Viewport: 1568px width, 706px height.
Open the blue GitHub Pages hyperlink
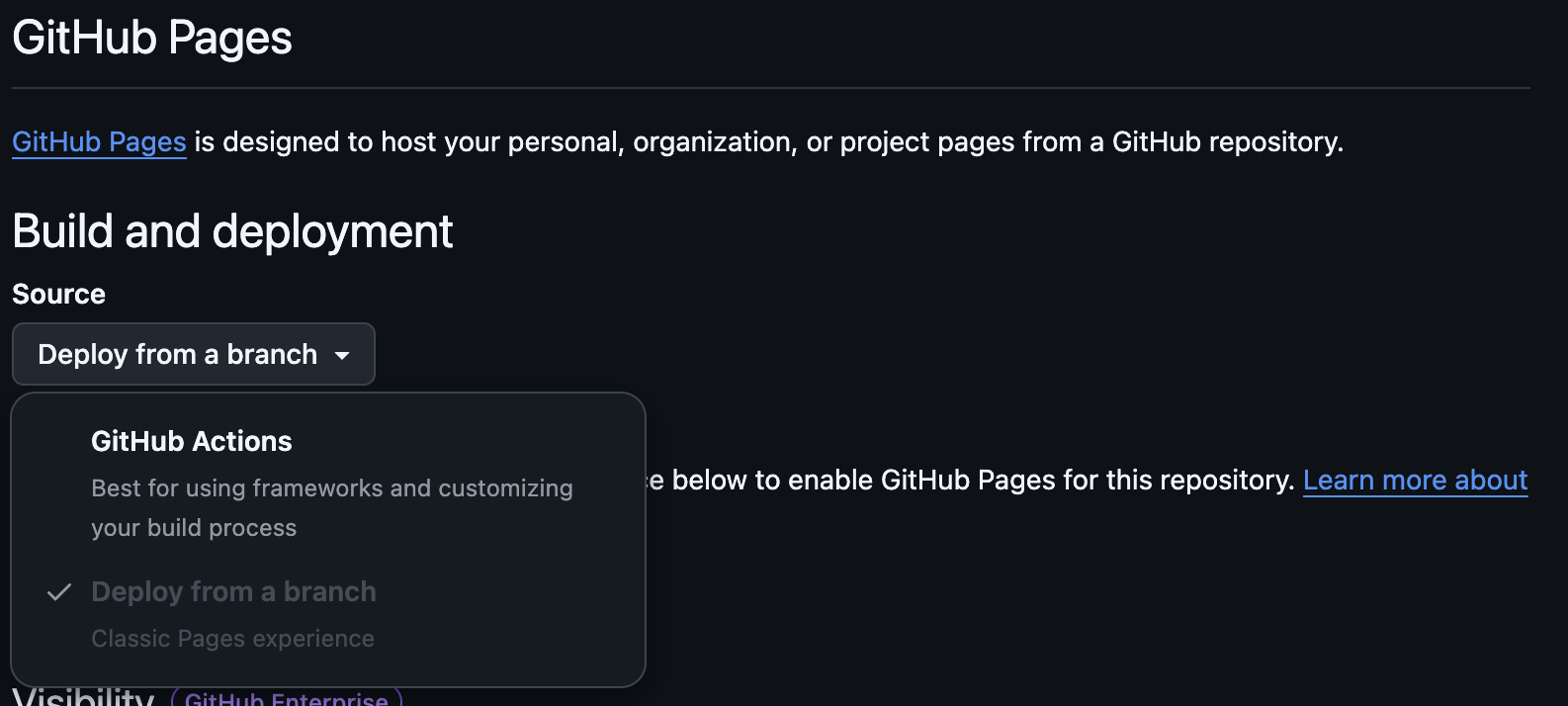(99, 142)
